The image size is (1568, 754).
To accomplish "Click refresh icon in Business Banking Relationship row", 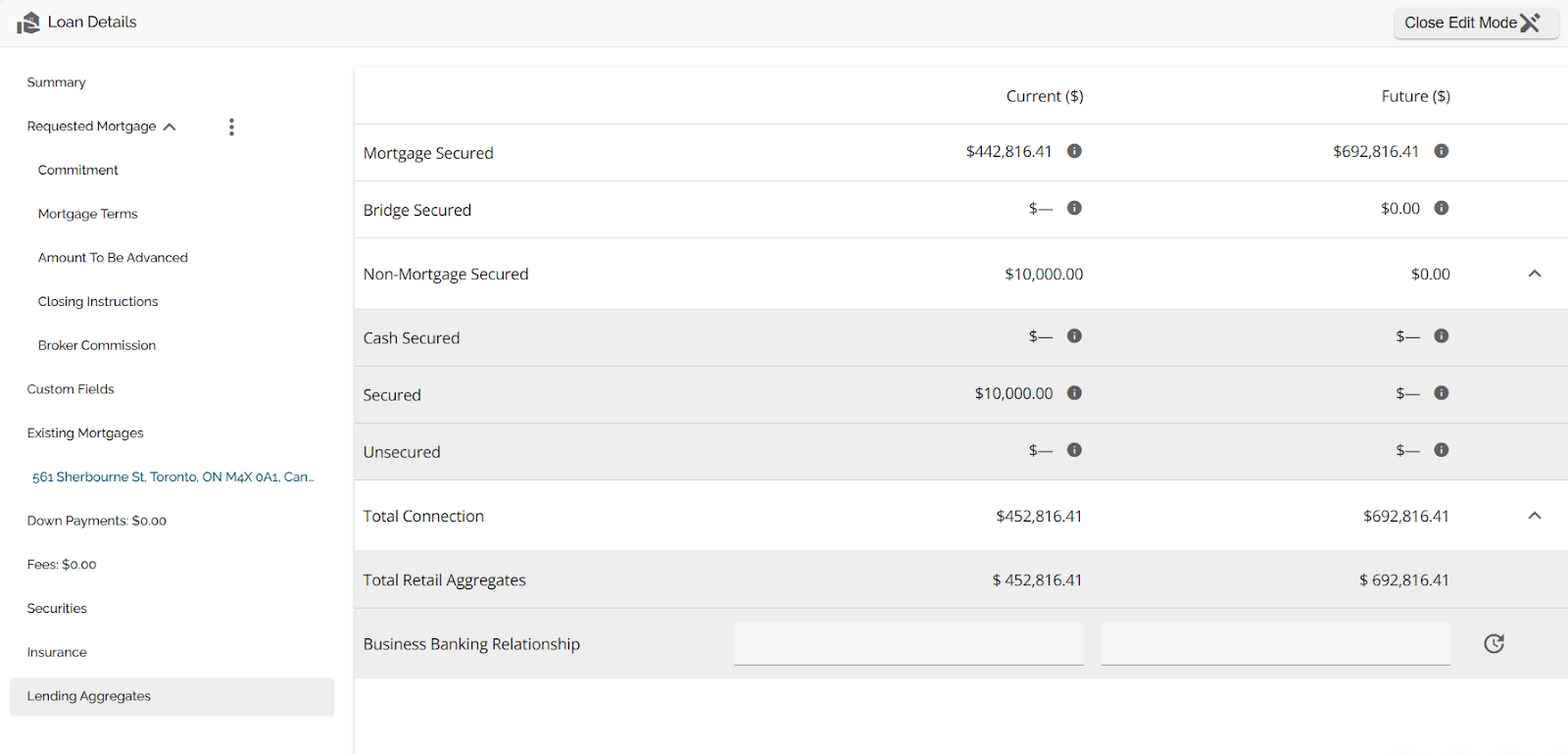I will [1494, 643].
